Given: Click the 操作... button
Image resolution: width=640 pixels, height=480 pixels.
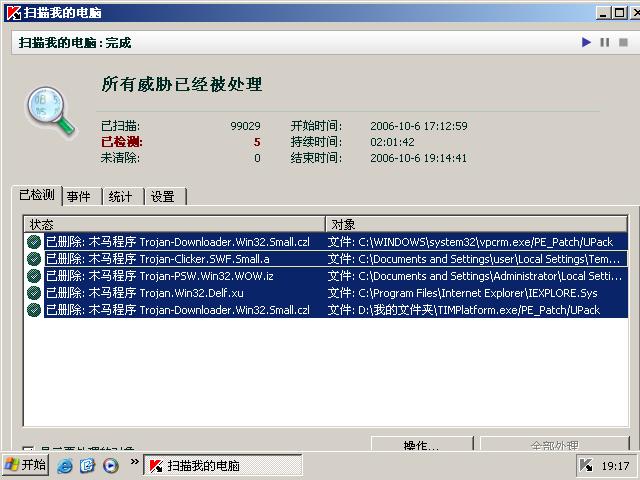Looking at the screenshot, I should pos(422,444).
